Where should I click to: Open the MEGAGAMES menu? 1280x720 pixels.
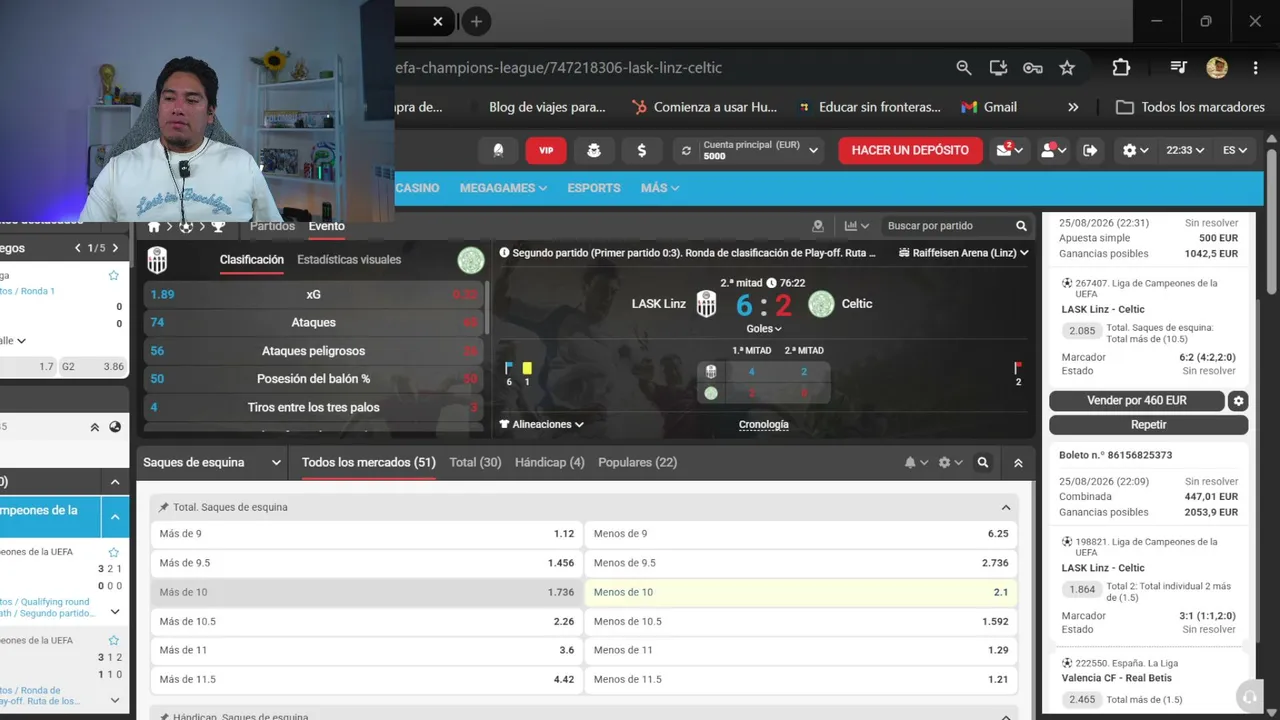coord(503,188)
